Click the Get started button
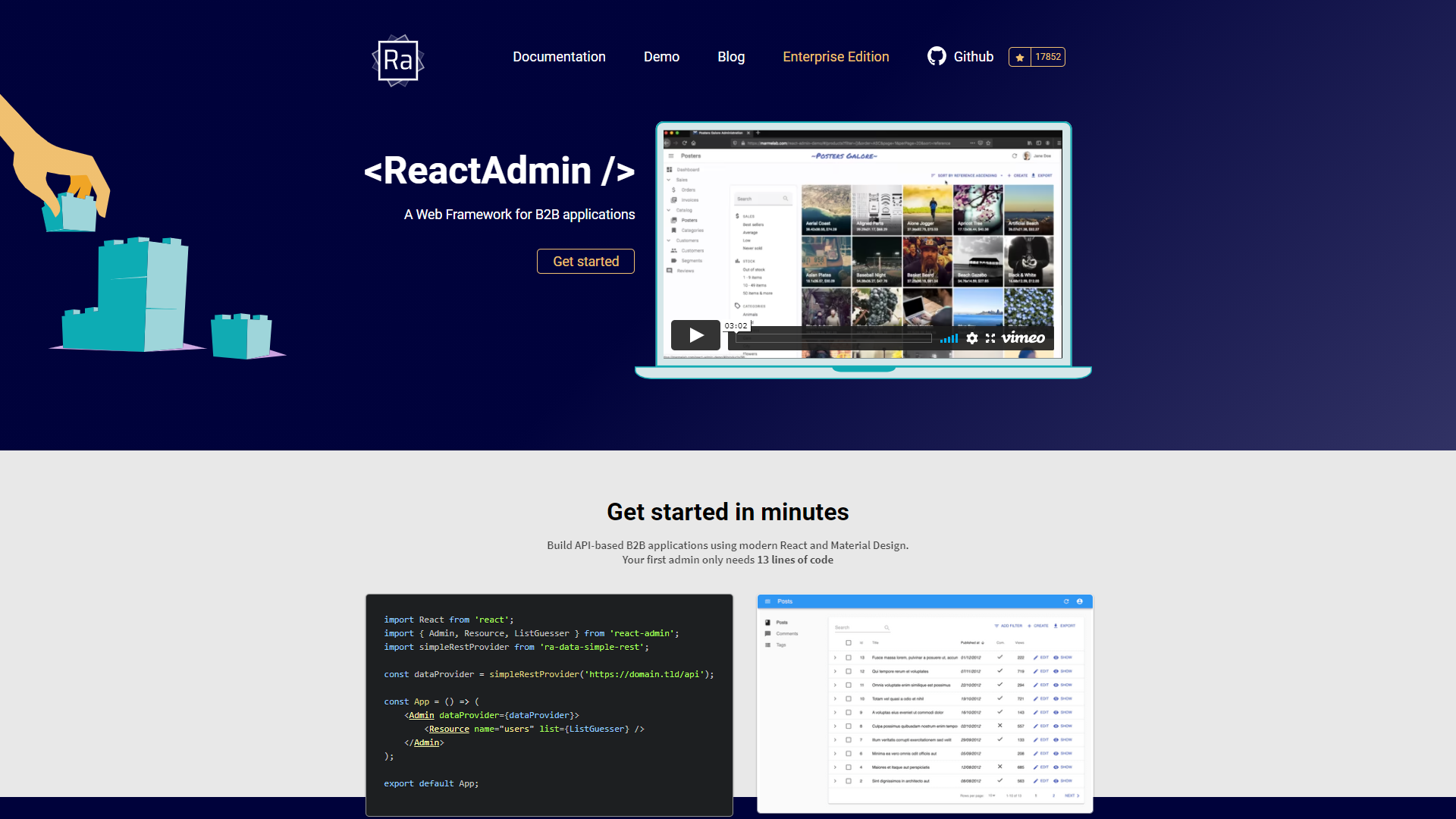Screen dimensions: 1456x819 pyautogui.click(x=585, y=262)
